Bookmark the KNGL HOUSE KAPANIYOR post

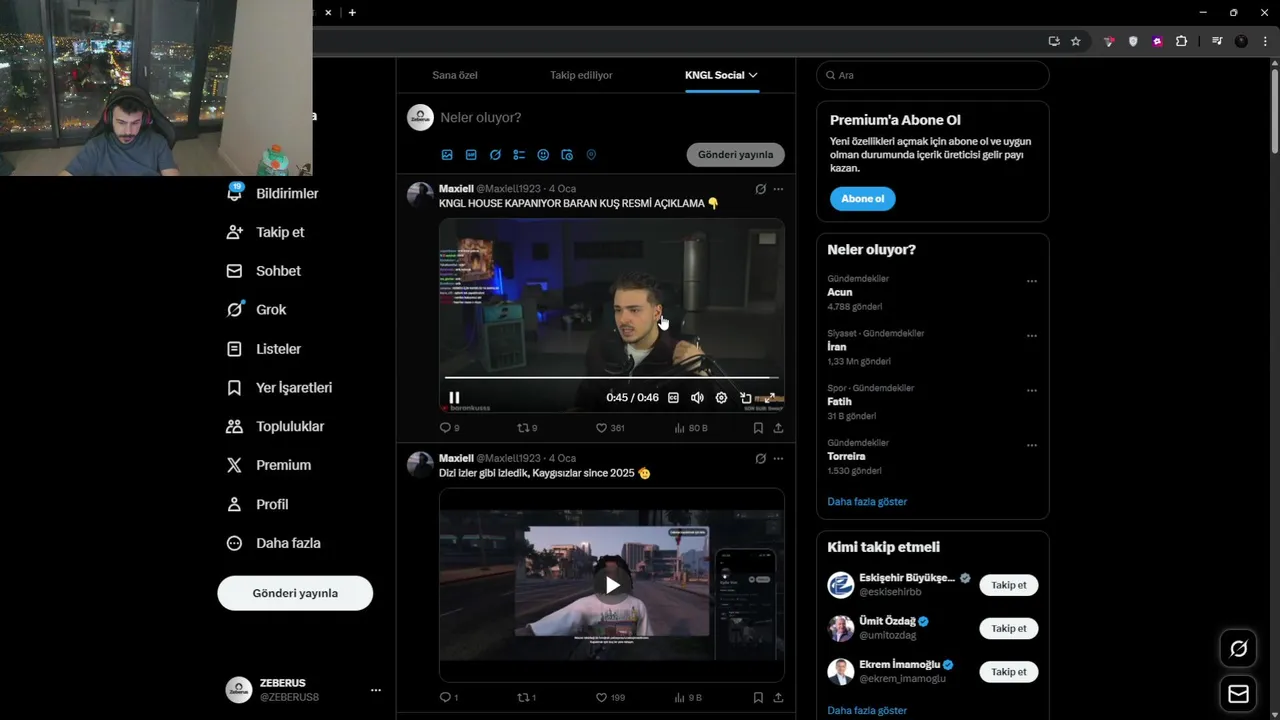coord(758,428)
